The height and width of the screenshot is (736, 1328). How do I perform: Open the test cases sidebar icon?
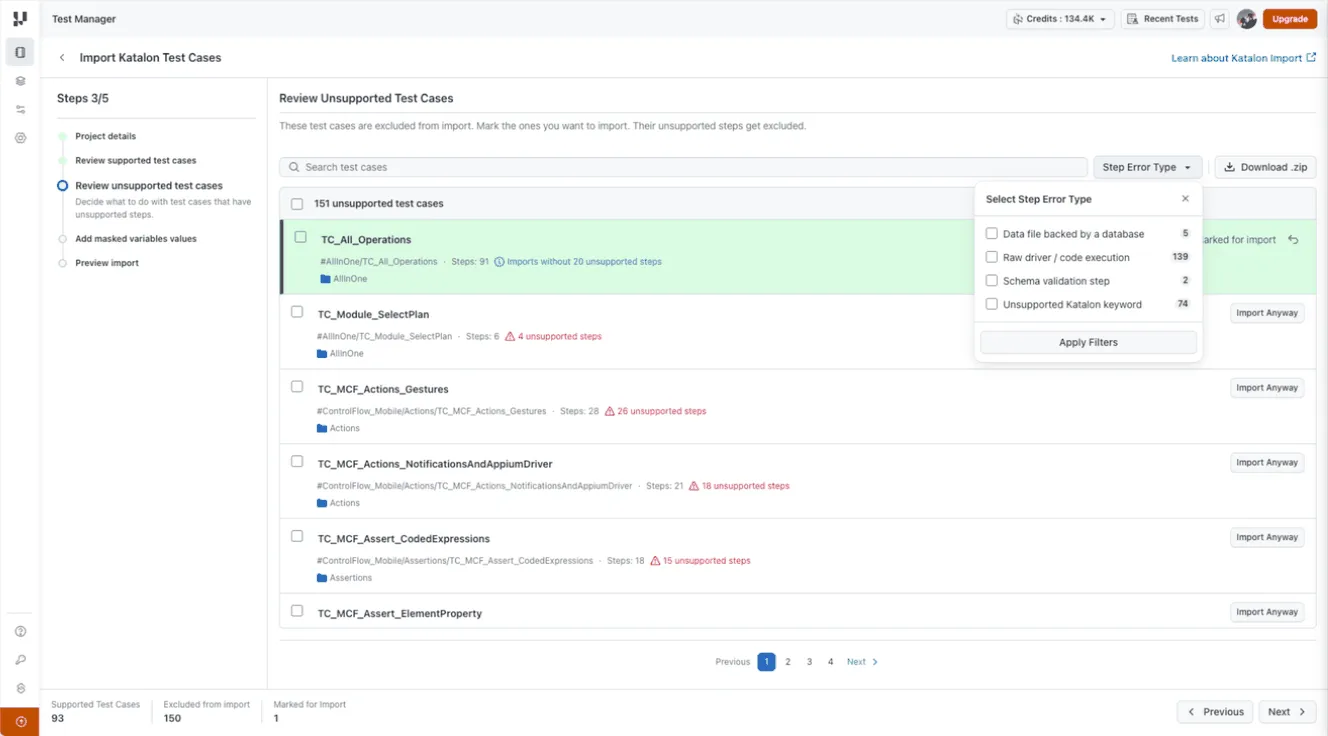pos(20,52)
